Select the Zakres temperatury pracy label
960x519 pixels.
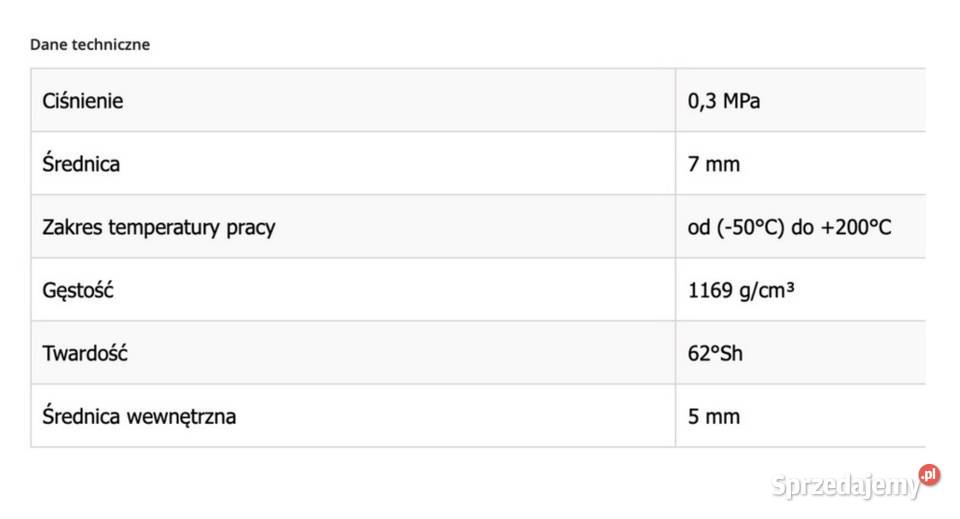[x=158, y=227]
